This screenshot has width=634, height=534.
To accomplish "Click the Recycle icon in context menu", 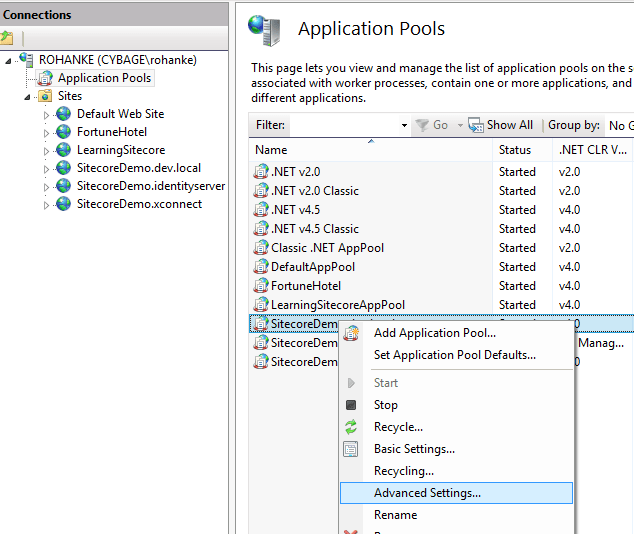I will (351, 427).
